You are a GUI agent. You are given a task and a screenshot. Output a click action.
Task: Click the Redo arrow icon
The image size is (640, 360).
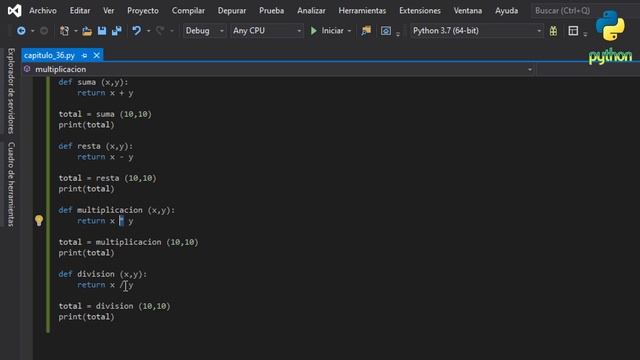pyautogui.click(x=160, y=31)
